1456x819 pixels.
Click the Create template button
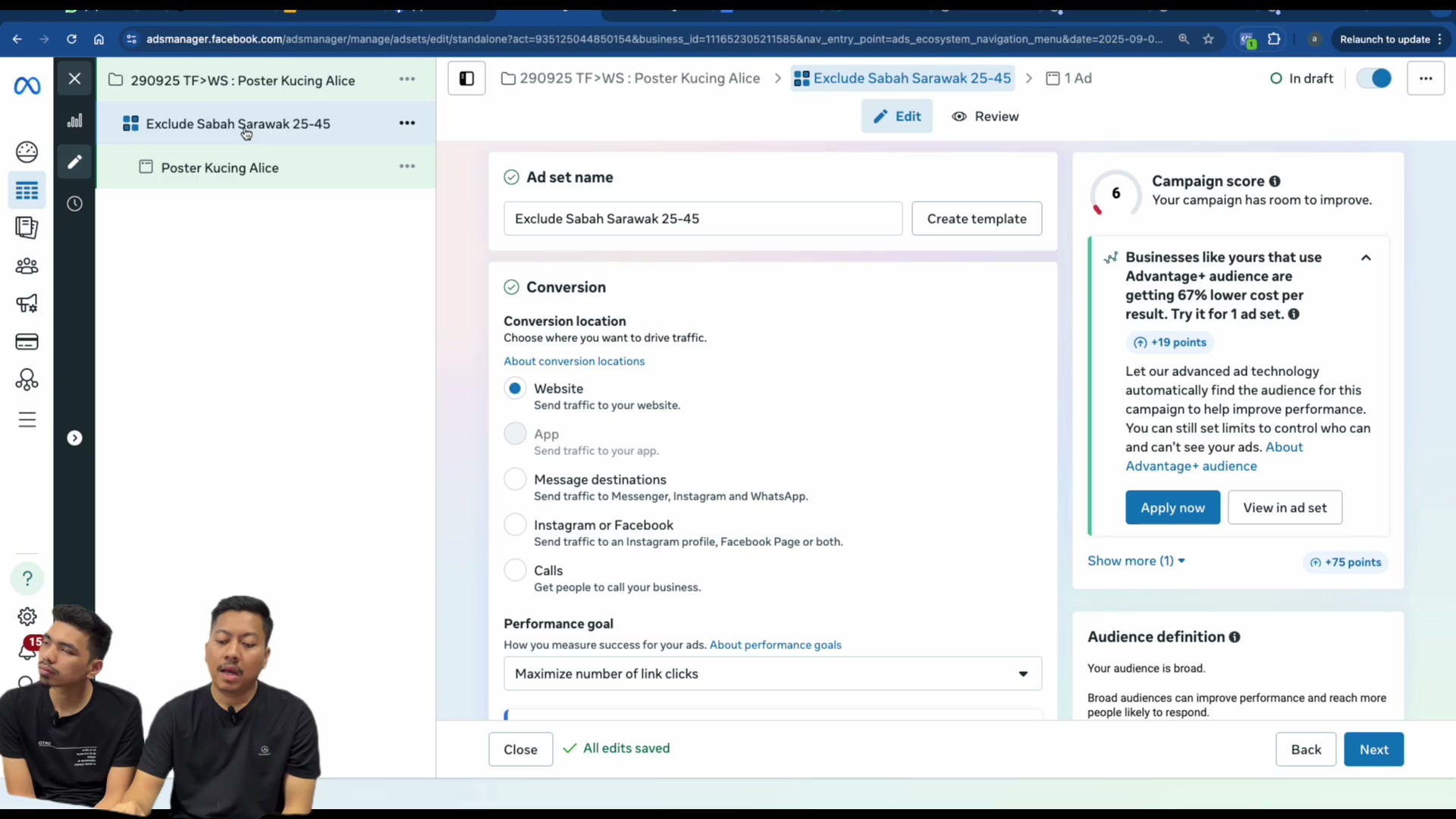pos(977,218)
